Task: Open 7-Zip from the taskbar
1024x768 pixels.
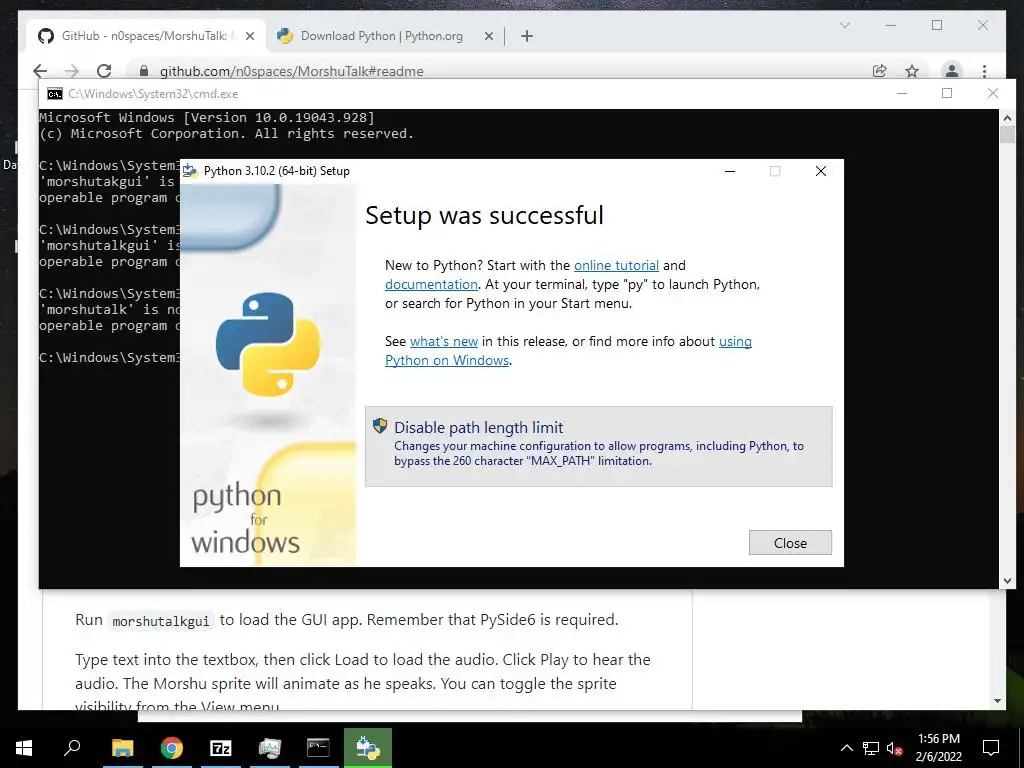Action: 221,748
